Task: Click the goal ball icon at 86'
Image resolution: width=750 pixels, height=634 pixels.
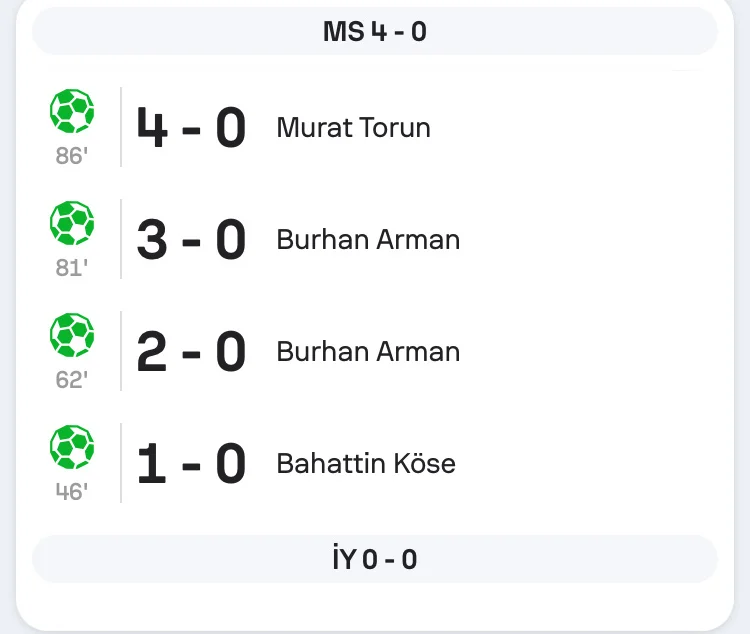Action: pos(72,111)
